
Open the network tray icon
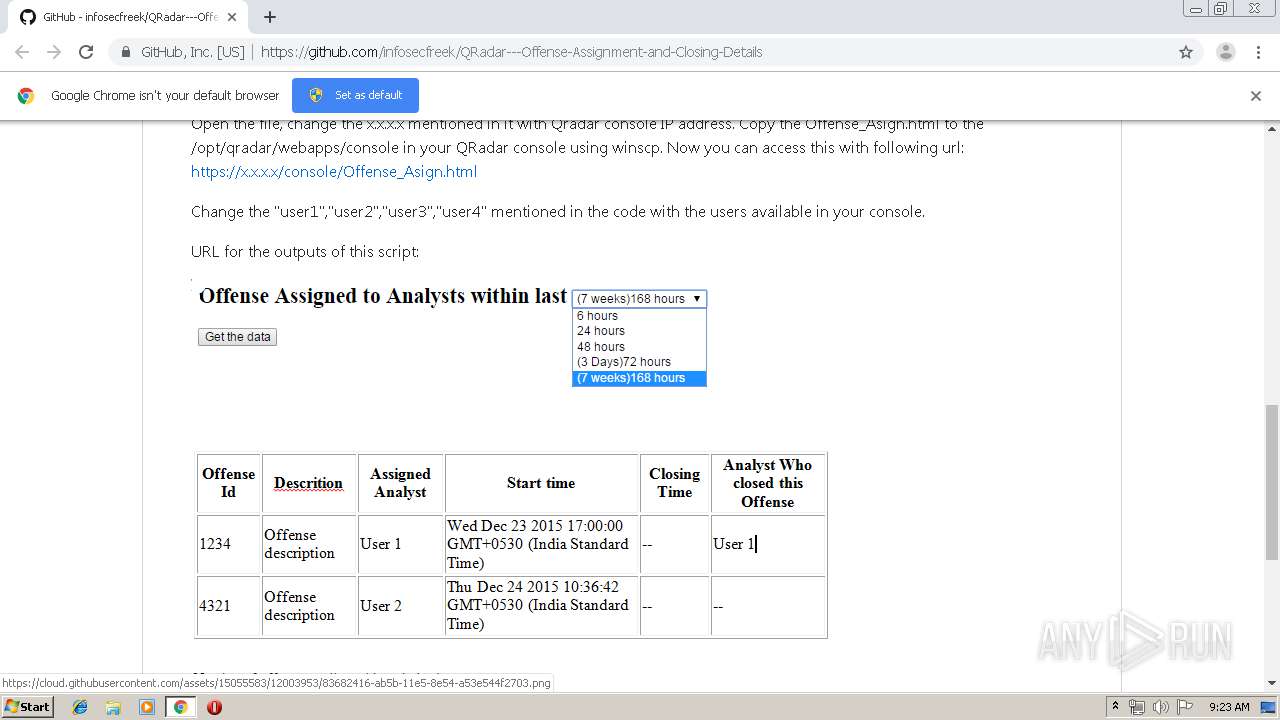pyautogui.click(x=1137, y=707)
